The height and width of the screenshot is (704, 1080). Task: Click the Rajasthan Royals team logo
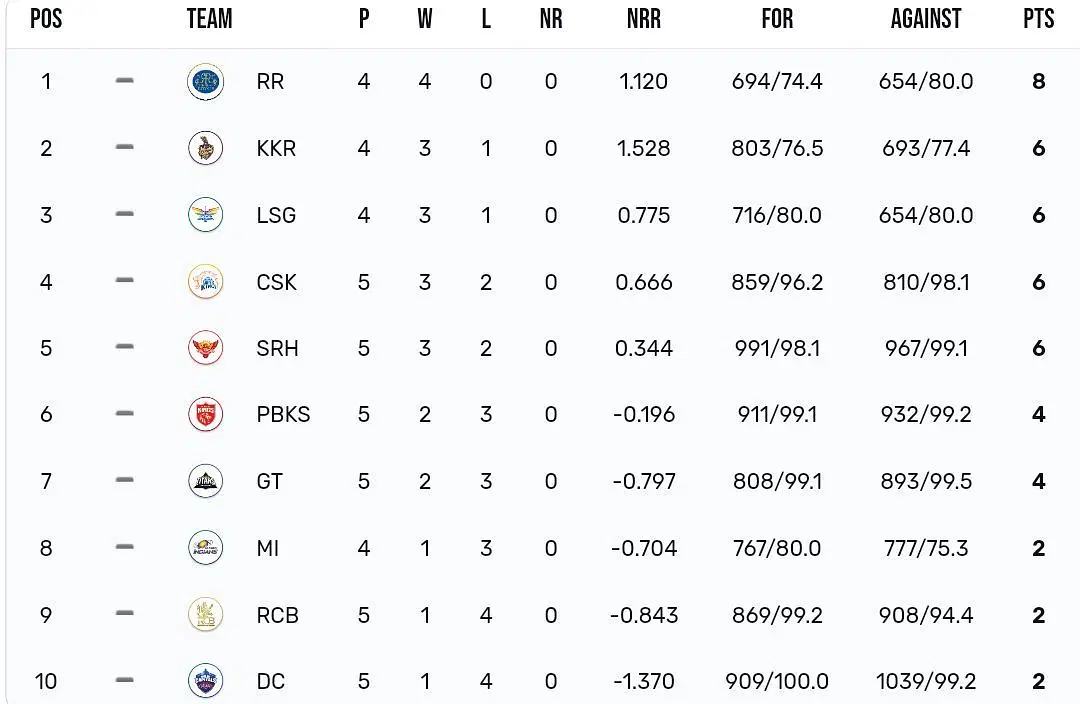coord(205,81)
